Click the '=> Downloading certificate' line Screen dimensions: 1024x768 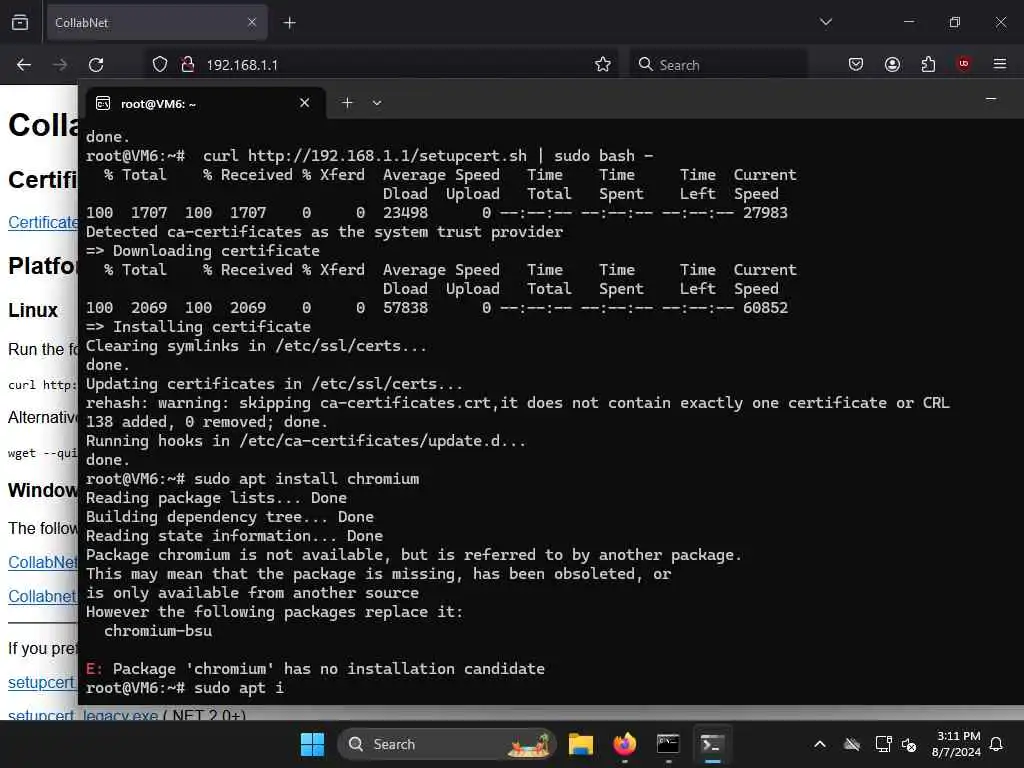[202, 251]
